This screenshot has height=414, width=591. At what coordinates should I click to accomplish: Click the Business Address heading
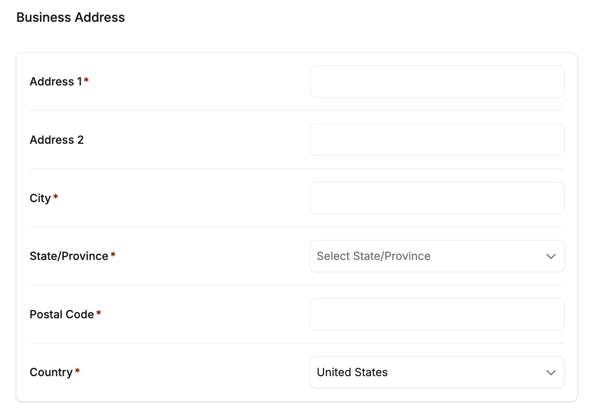click(x=70, y=17)
